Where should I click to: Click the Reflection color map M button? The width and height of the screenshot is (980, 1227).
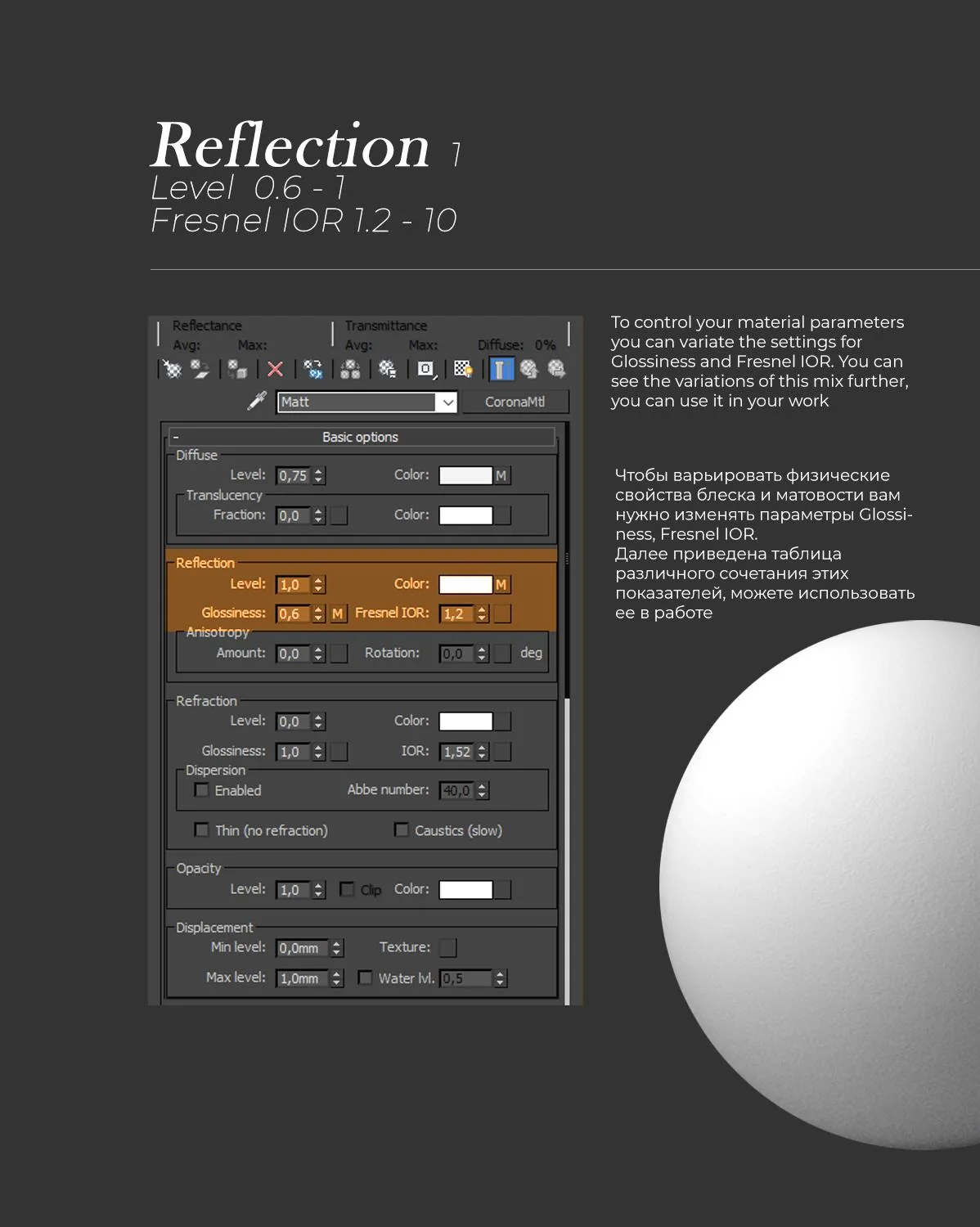(501, 585)
